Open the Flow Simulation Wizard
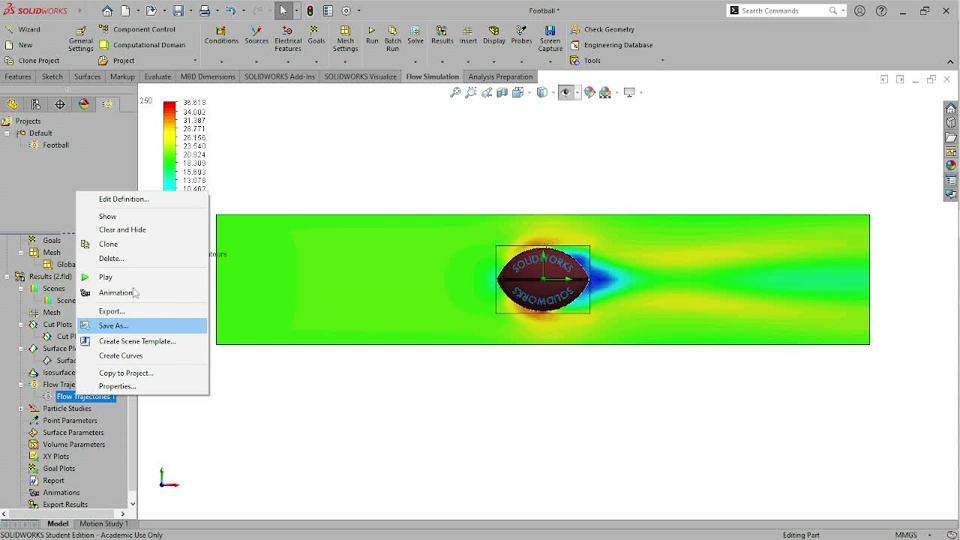Viewport: 960px width, 540px height. 23,29
